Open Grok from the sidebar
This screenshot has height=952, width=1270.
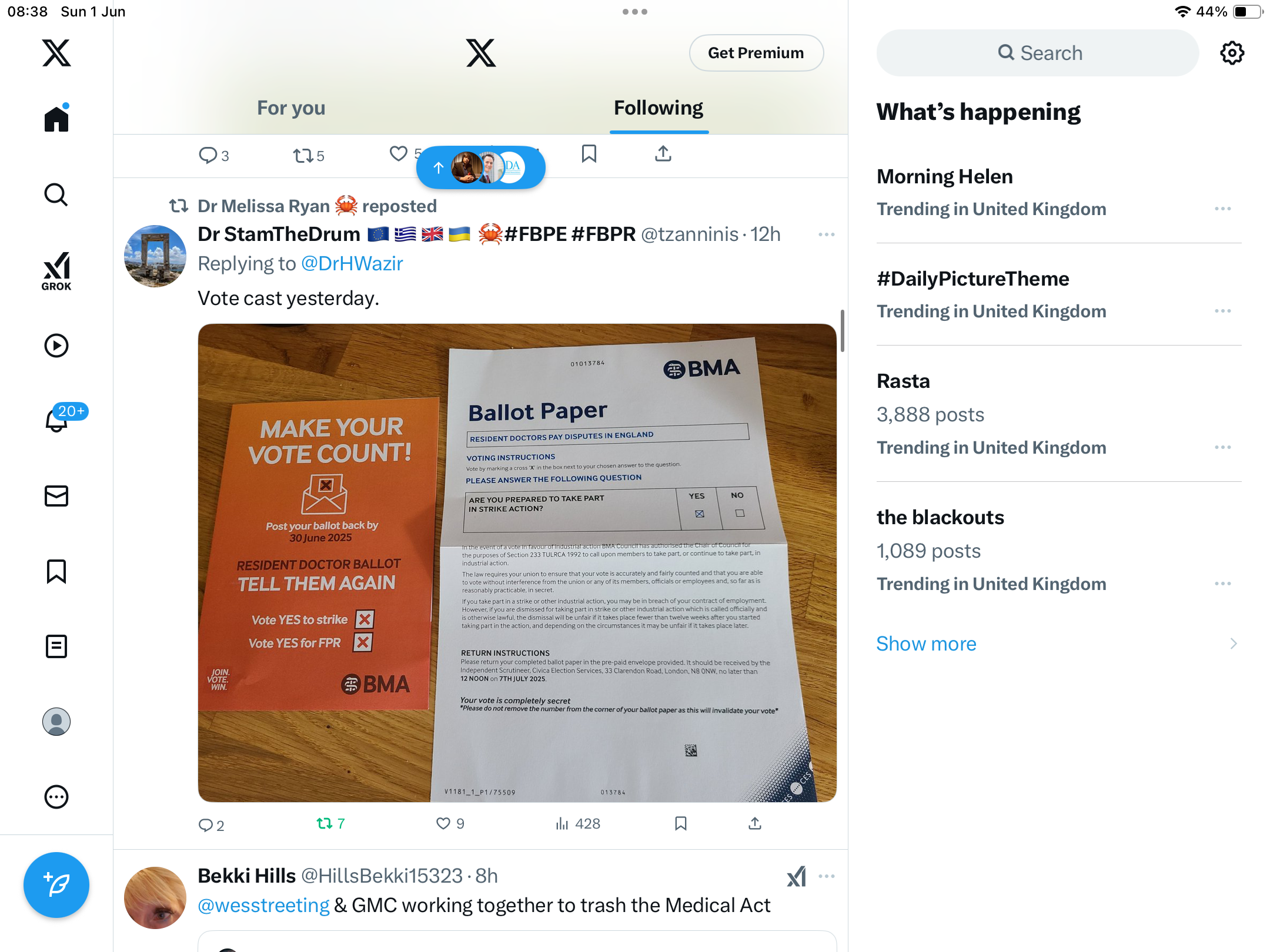click(x=56, y=271)
